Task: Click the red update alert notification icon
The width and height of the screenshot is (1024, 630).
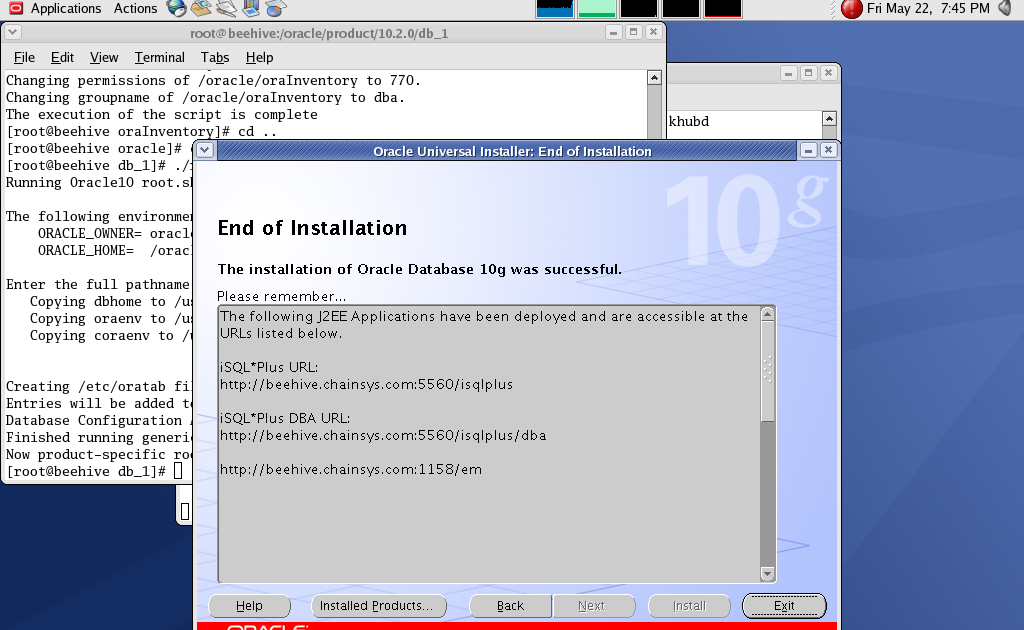Action: tap(852, 8)
